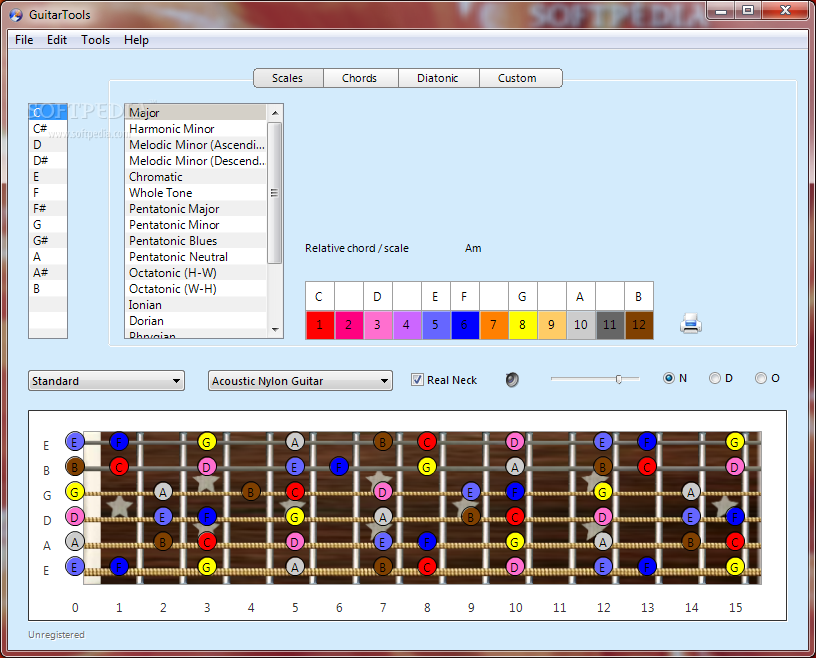Viewport: 816px width, 658px height.
Task: Click the pink swatch numbered 3
Action: pos(377,325)
